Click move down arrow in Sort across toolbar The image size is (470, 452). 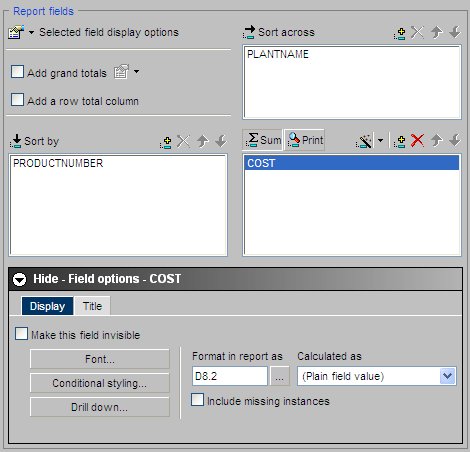[x=455, y=32]
